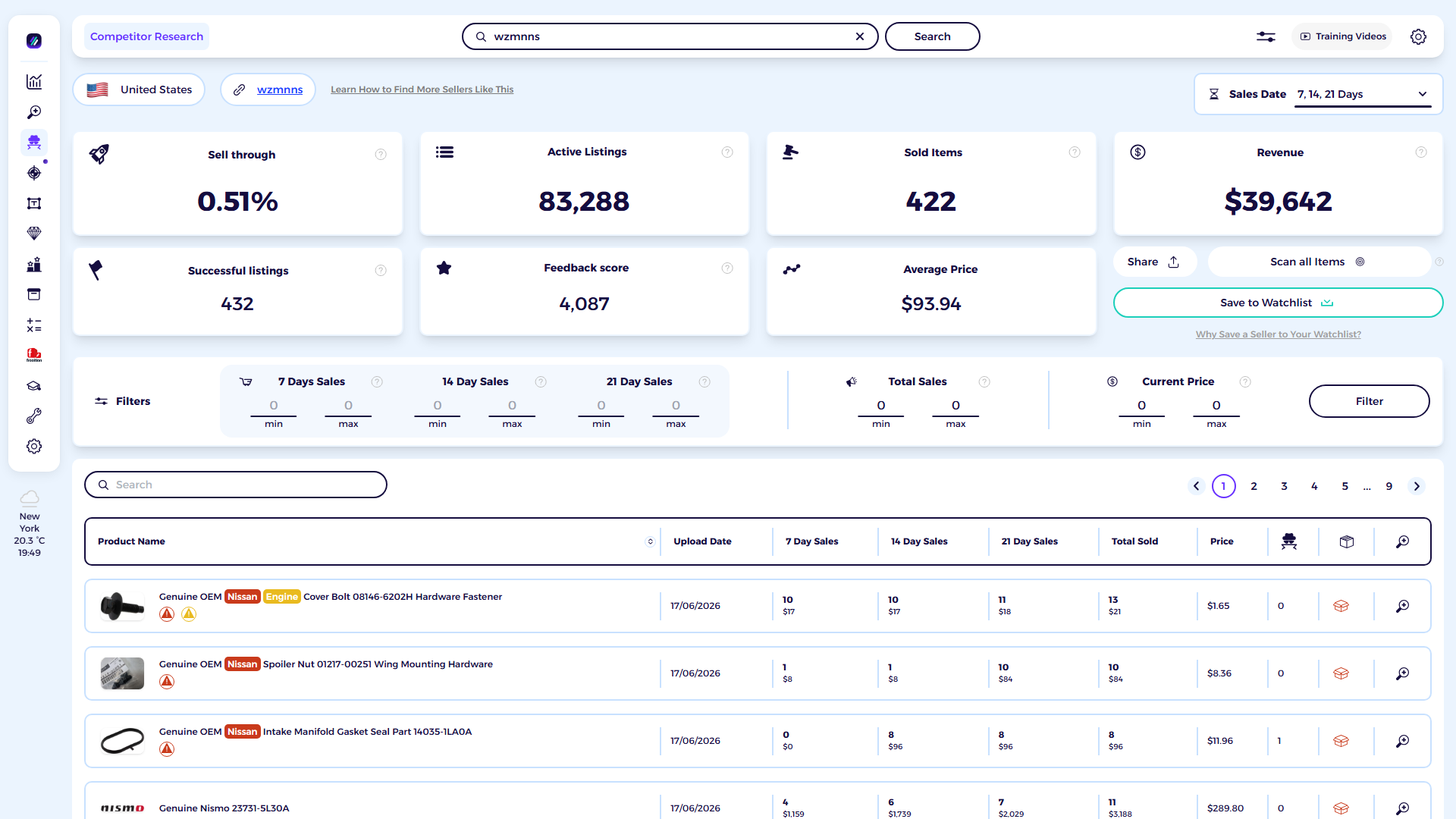Click the app logo at sidebar top
This screenshot has width=1456, height=819.
[34, 41]
